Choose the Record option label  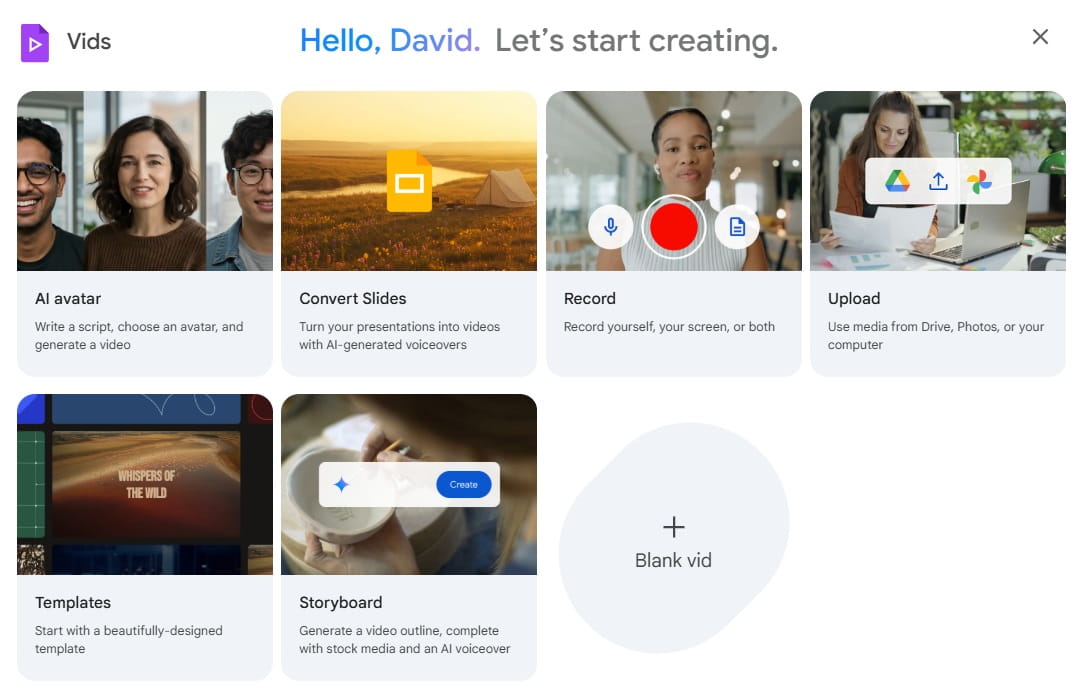[589, 298]
